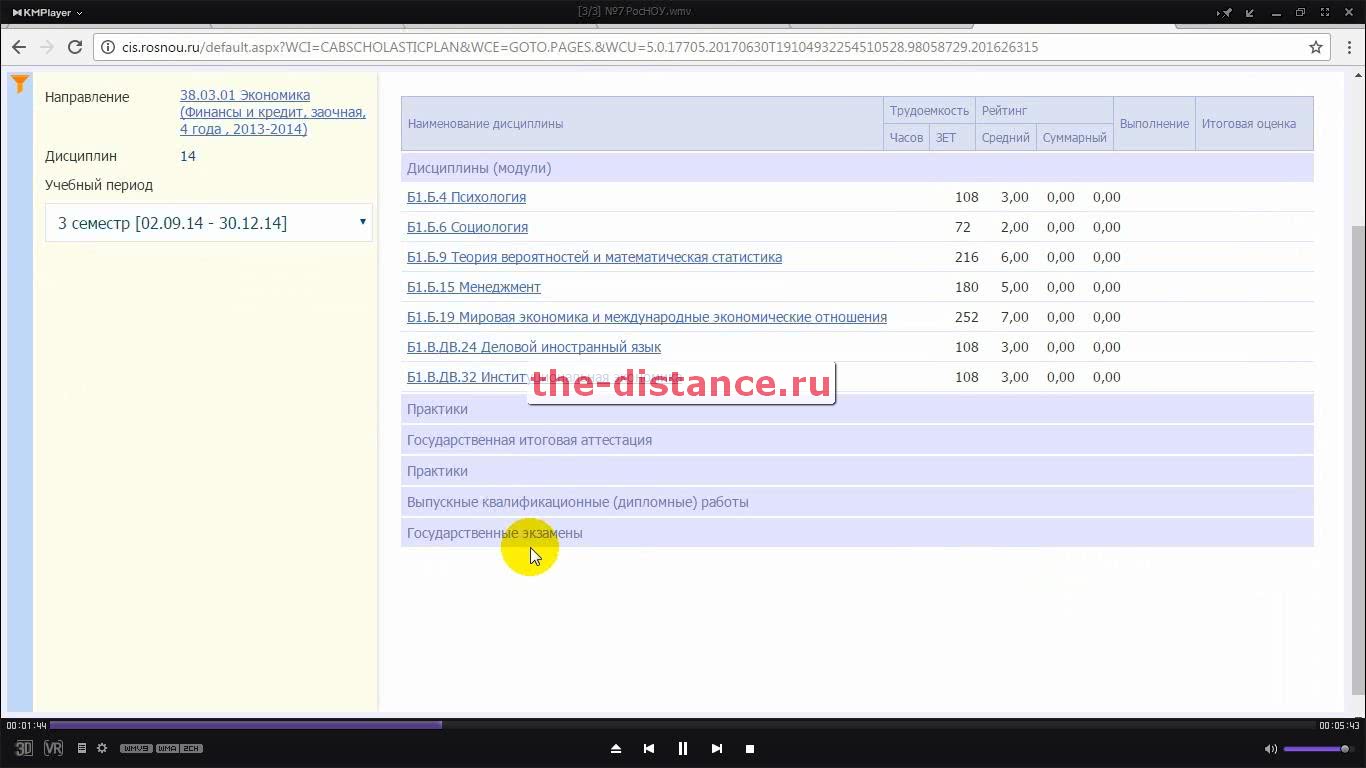Seek in the KMPlayer progress bar

(x=682, y=725)
